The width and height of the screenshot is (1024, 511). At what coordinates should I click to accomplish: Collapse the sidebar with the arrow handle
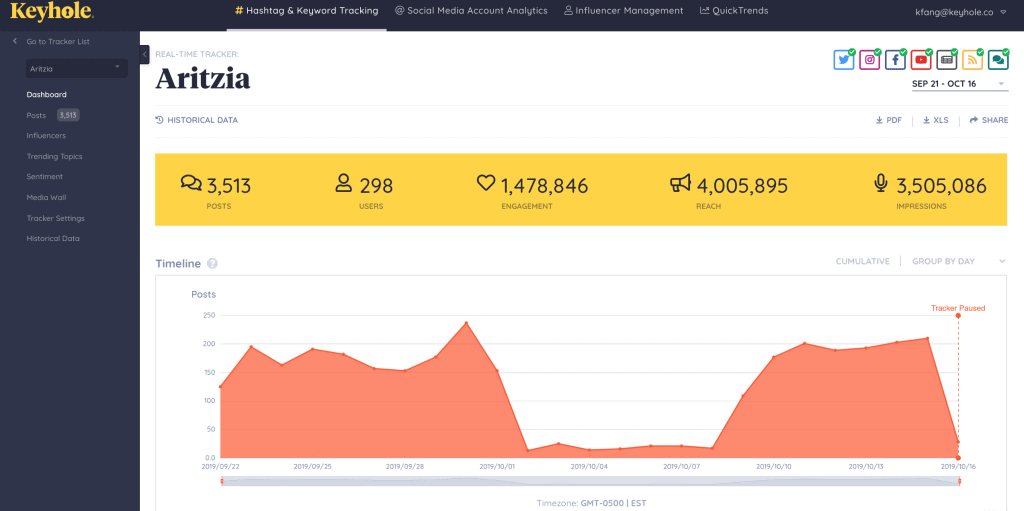click(x=145, y=54)
